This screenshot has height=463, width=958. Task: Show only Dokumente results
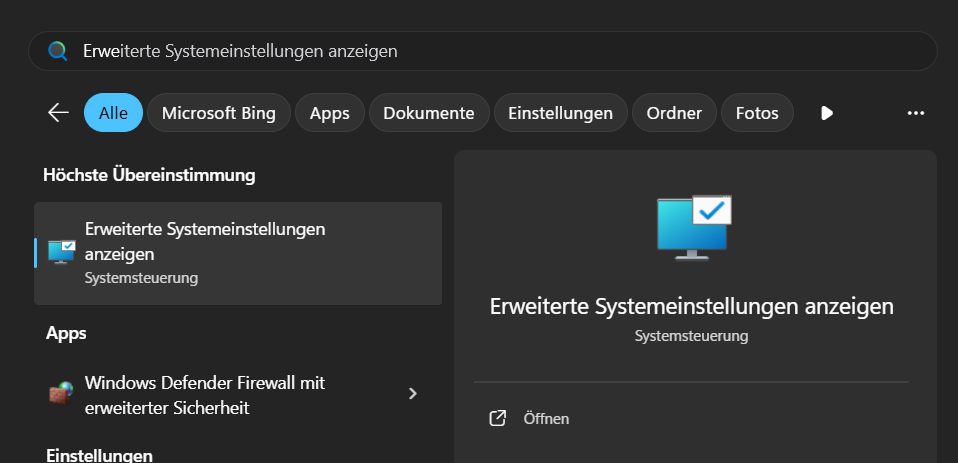[428, 113]
